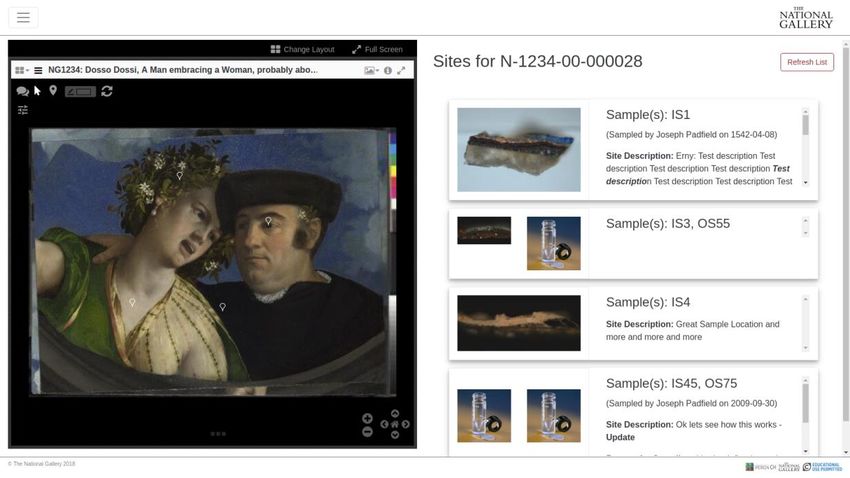Click the refresh annotations icon
Screen dimensions: 850x478
(107, 91)
